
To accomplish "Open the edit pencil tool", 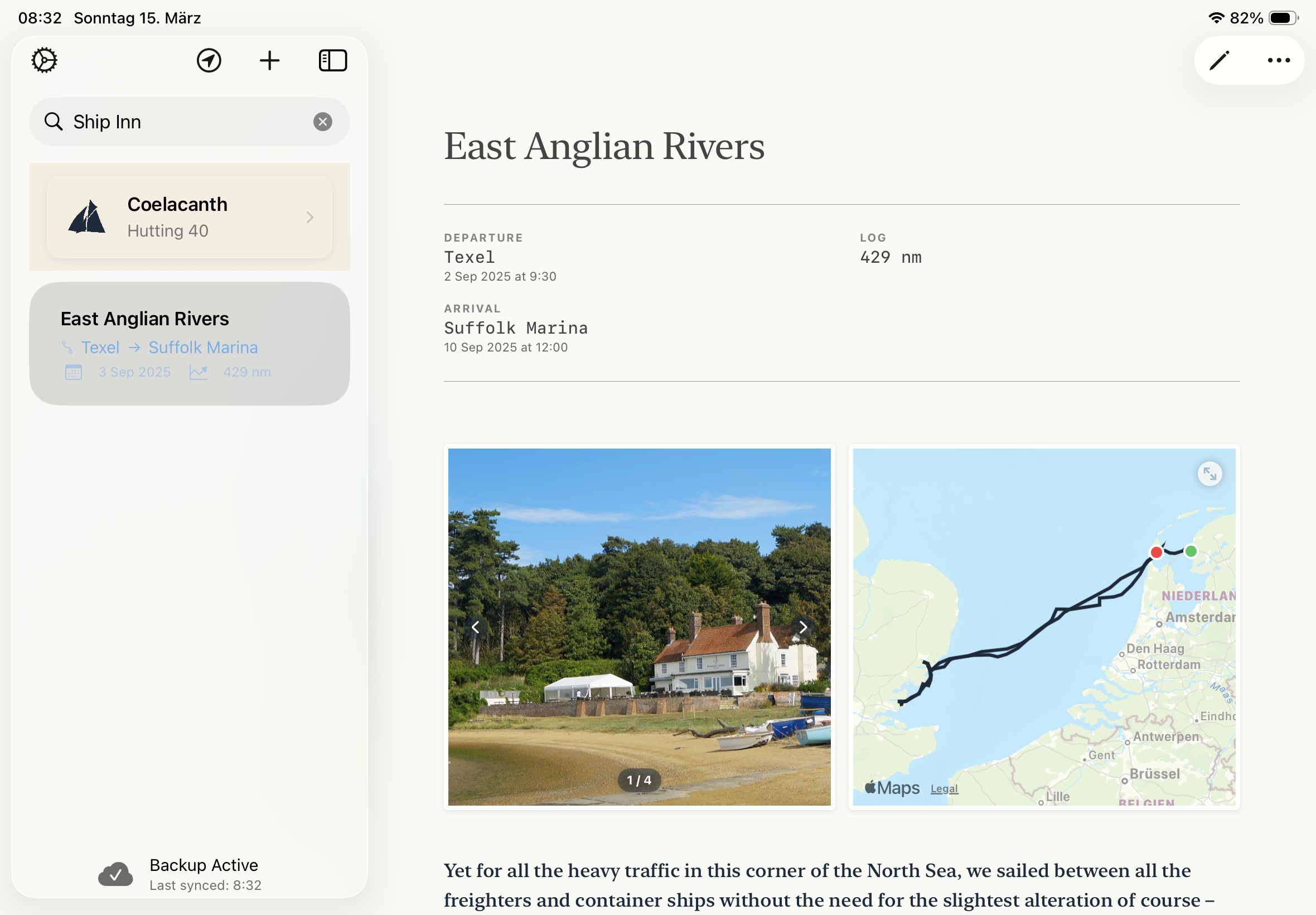I will (1219, 60).
